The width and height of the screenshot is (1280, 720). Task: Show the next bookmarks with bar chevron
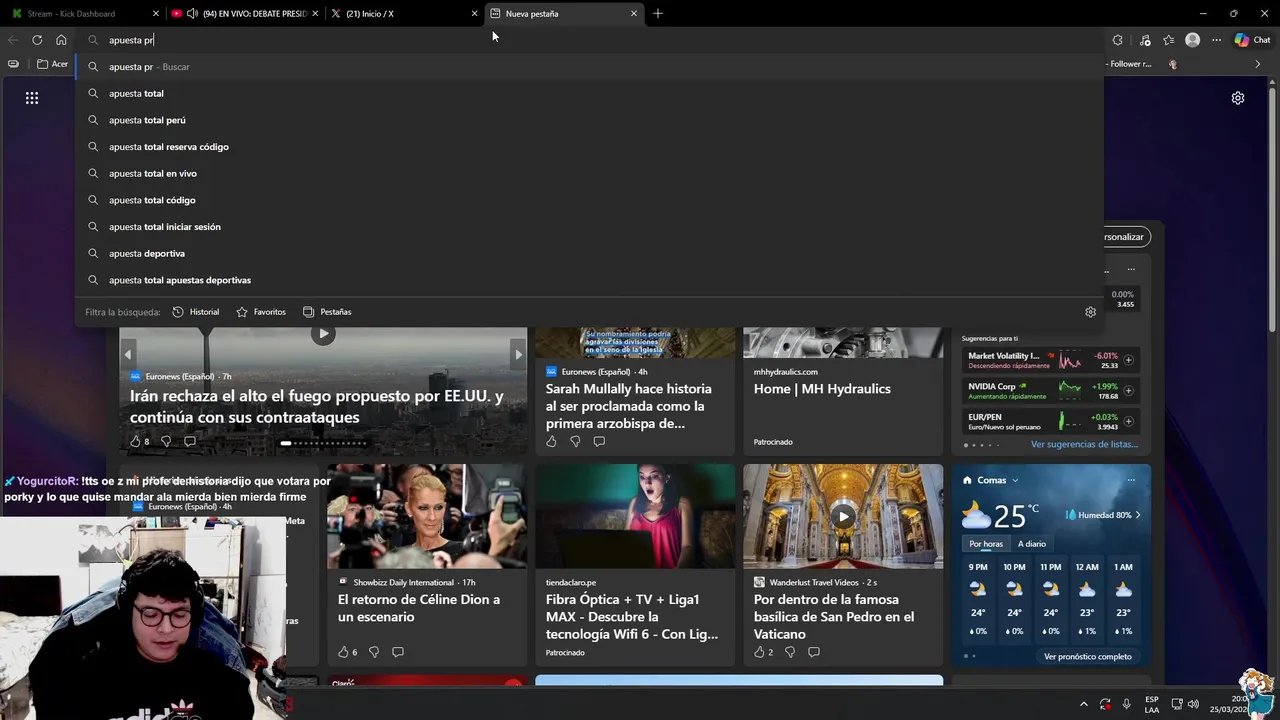tap(1258, 64)
